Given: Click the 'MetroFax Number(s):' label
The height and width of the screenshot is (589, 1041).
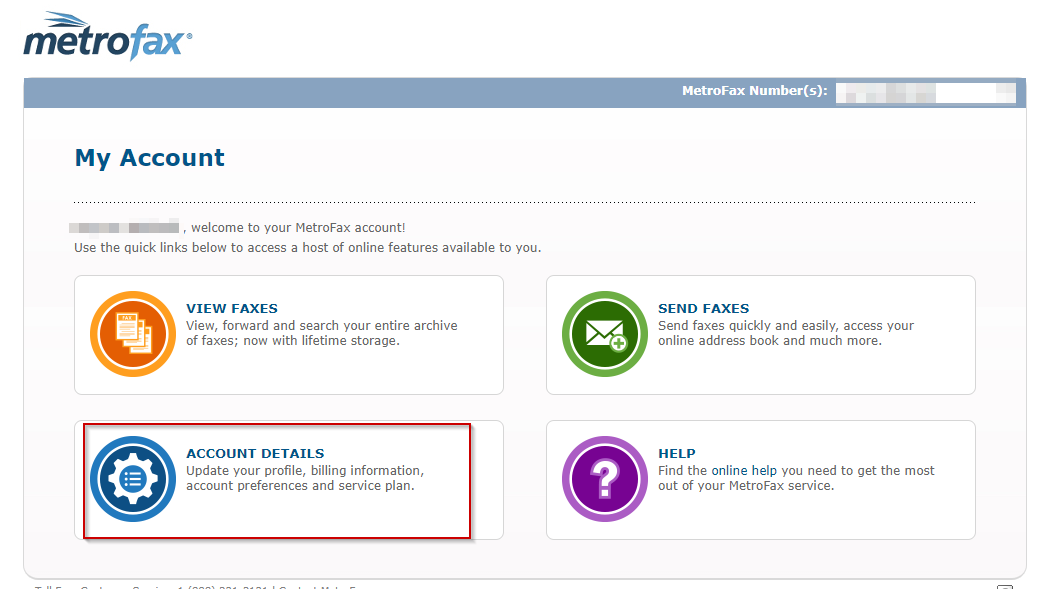Looking at the screenshot, I should 754,91.
